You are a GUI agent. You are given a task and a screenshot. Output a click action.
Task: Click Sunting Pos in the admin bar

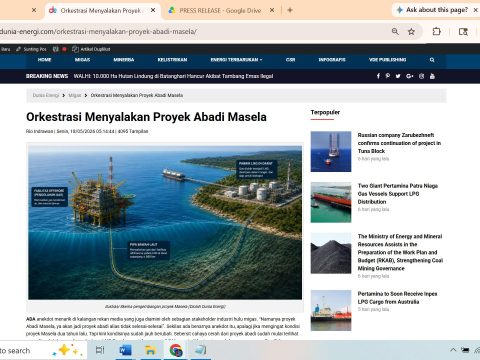tap(31, 49)
